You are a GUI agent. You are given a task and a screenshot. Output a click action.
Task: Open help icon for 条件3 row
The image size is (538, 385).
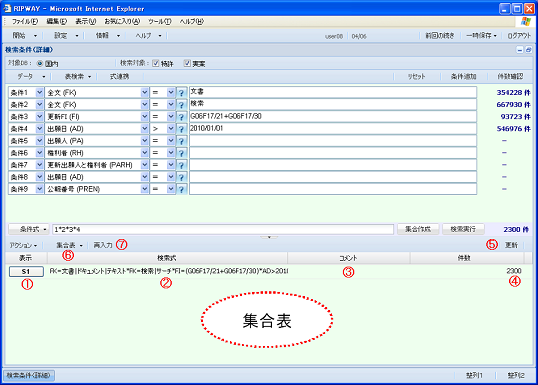click(x=182, y=117)
